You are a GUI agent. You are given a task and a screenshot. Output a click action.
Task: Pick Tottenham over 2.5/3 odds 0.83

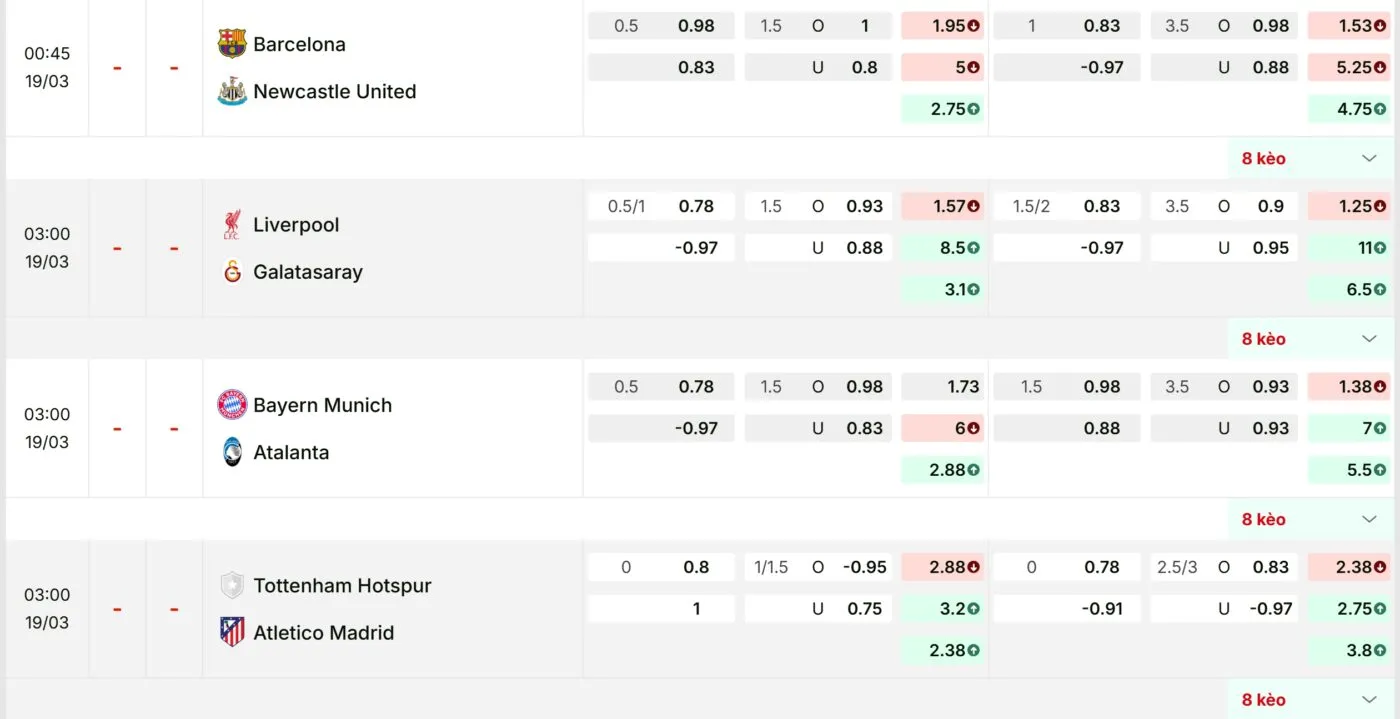click(1270, 567)
